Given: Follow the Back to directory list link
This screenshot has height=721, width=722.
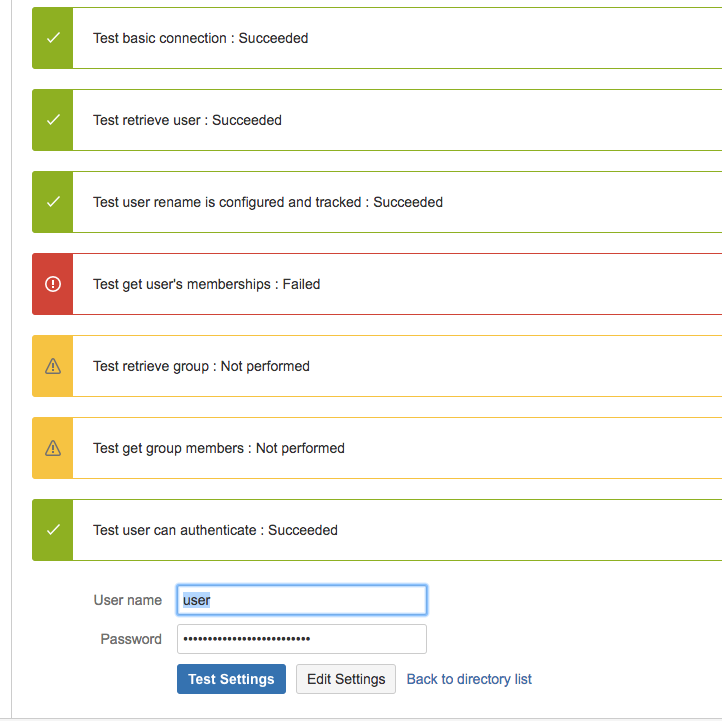Looking at the screenshot, I should tap(469, 679).
